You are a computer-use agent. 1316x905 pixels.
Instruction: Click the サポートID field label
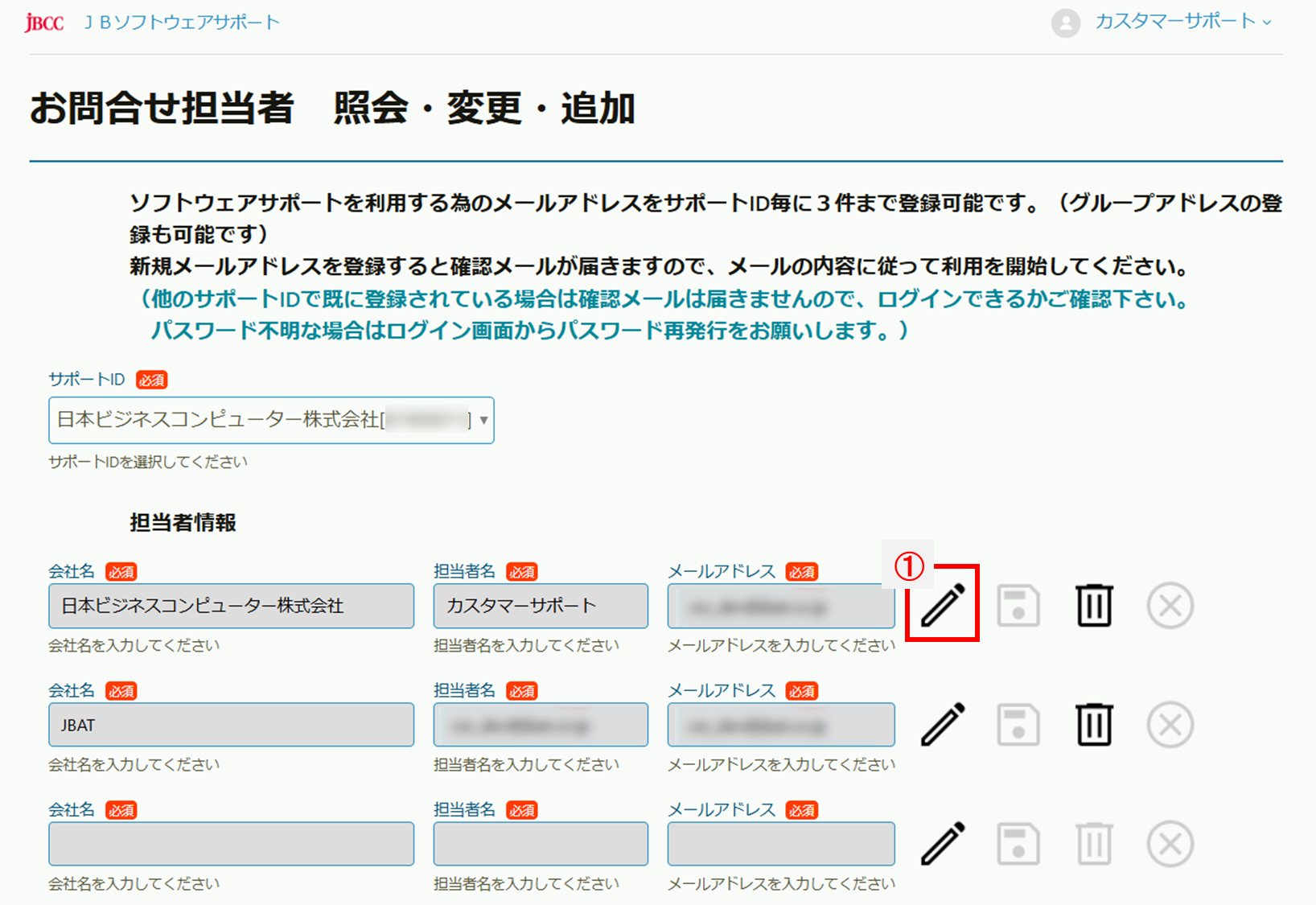pos(87,380)
